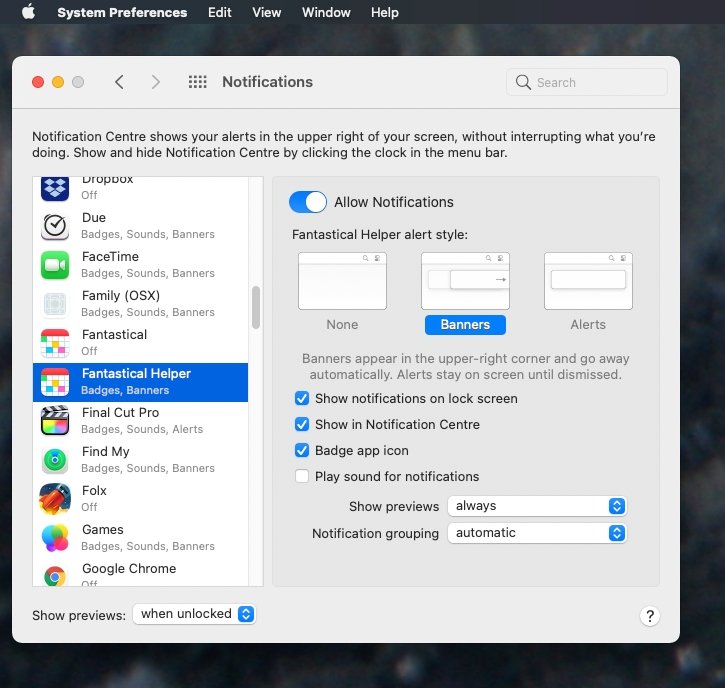Click the Folx rocket icon
The image size is (725, 688).
(55, 499)
